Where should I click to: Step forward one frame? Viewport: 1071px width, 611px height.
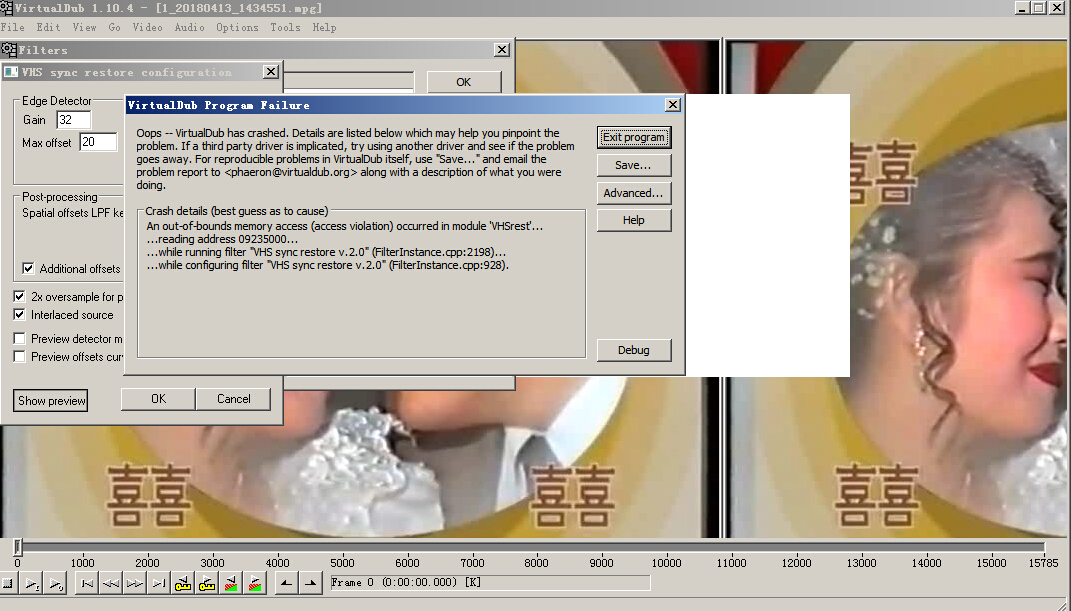coord(135,584)
